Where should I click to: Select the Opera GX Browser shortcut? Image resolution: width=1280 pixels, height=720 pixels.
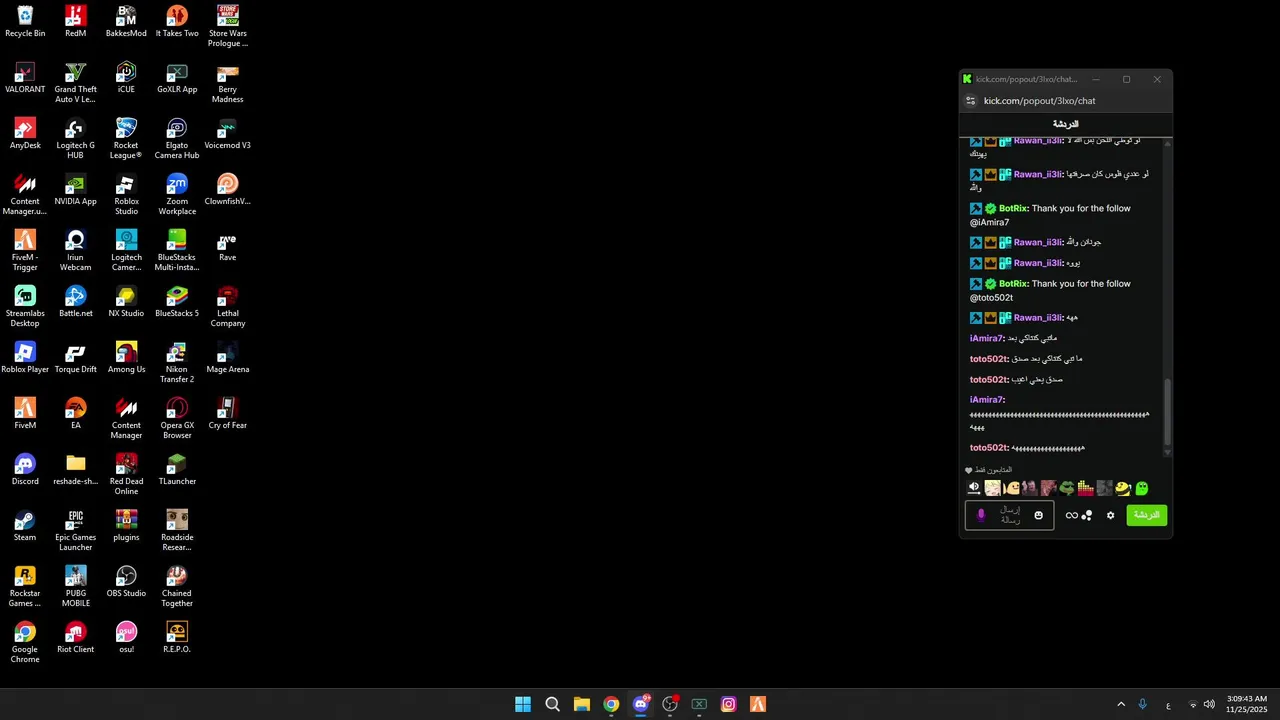[177, 419]
